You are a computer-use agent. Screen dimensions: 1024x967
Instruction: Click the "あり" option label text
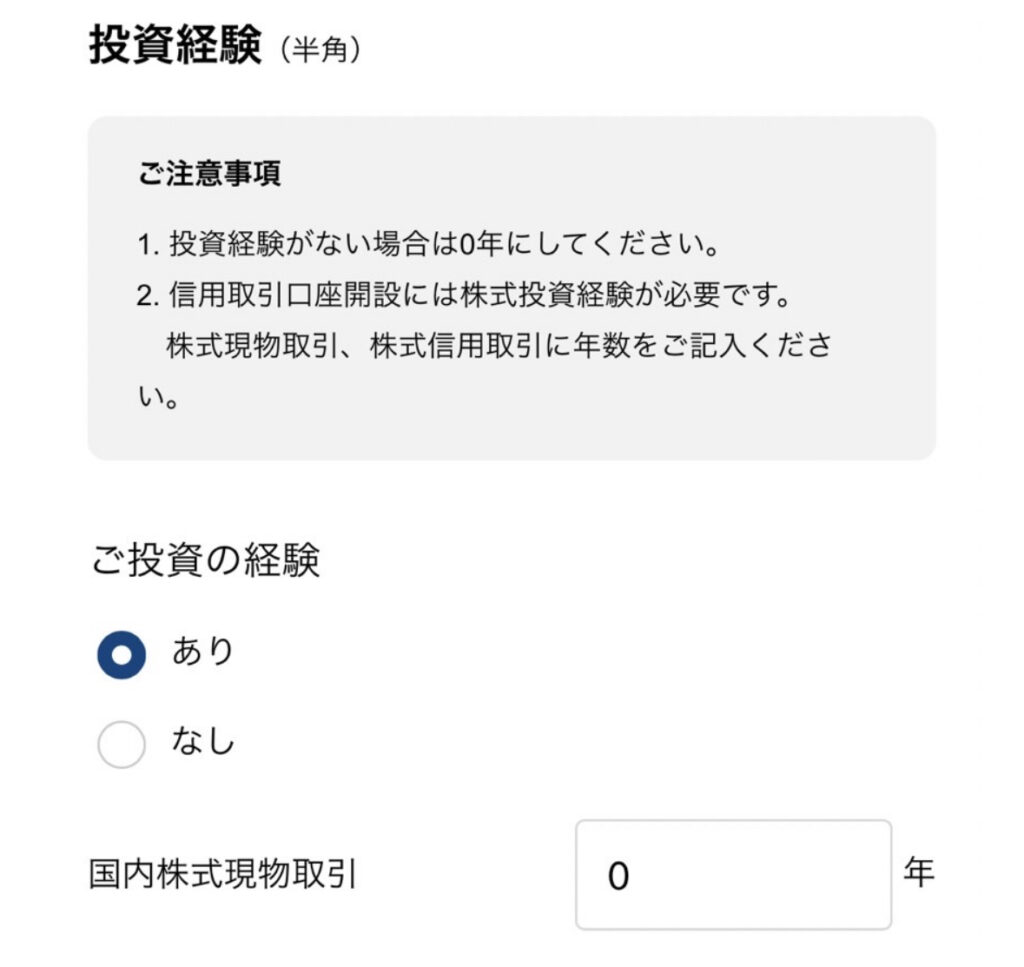(x=203, y=652)
